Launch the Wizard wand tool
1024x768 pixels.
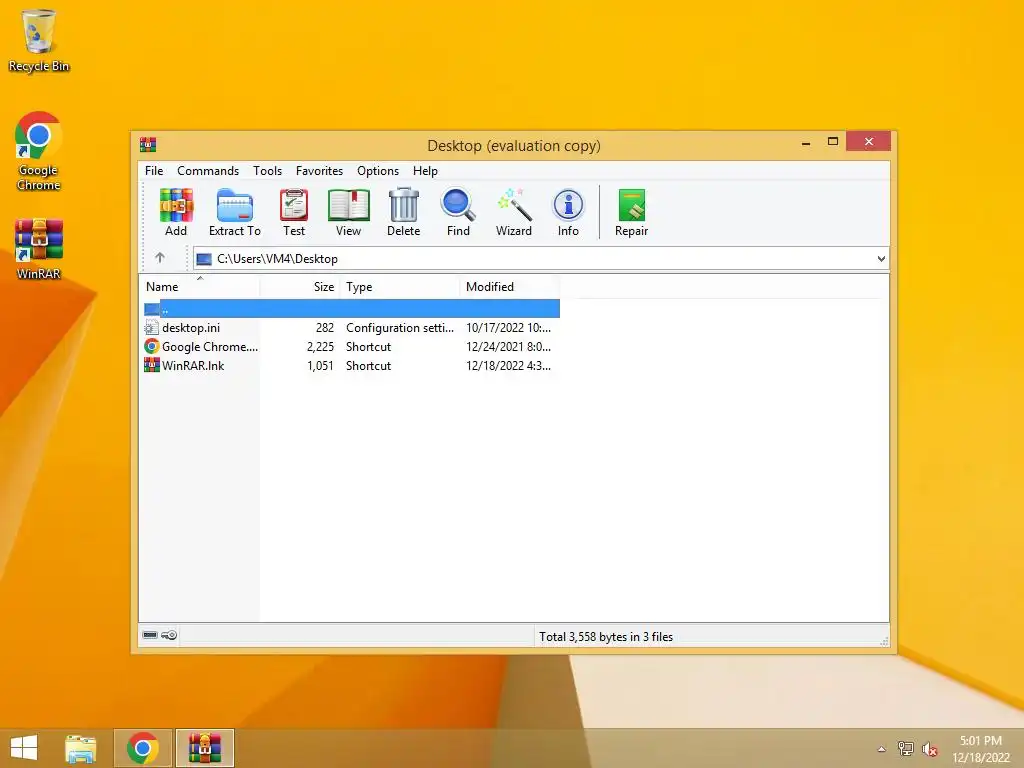coord(514,212)
